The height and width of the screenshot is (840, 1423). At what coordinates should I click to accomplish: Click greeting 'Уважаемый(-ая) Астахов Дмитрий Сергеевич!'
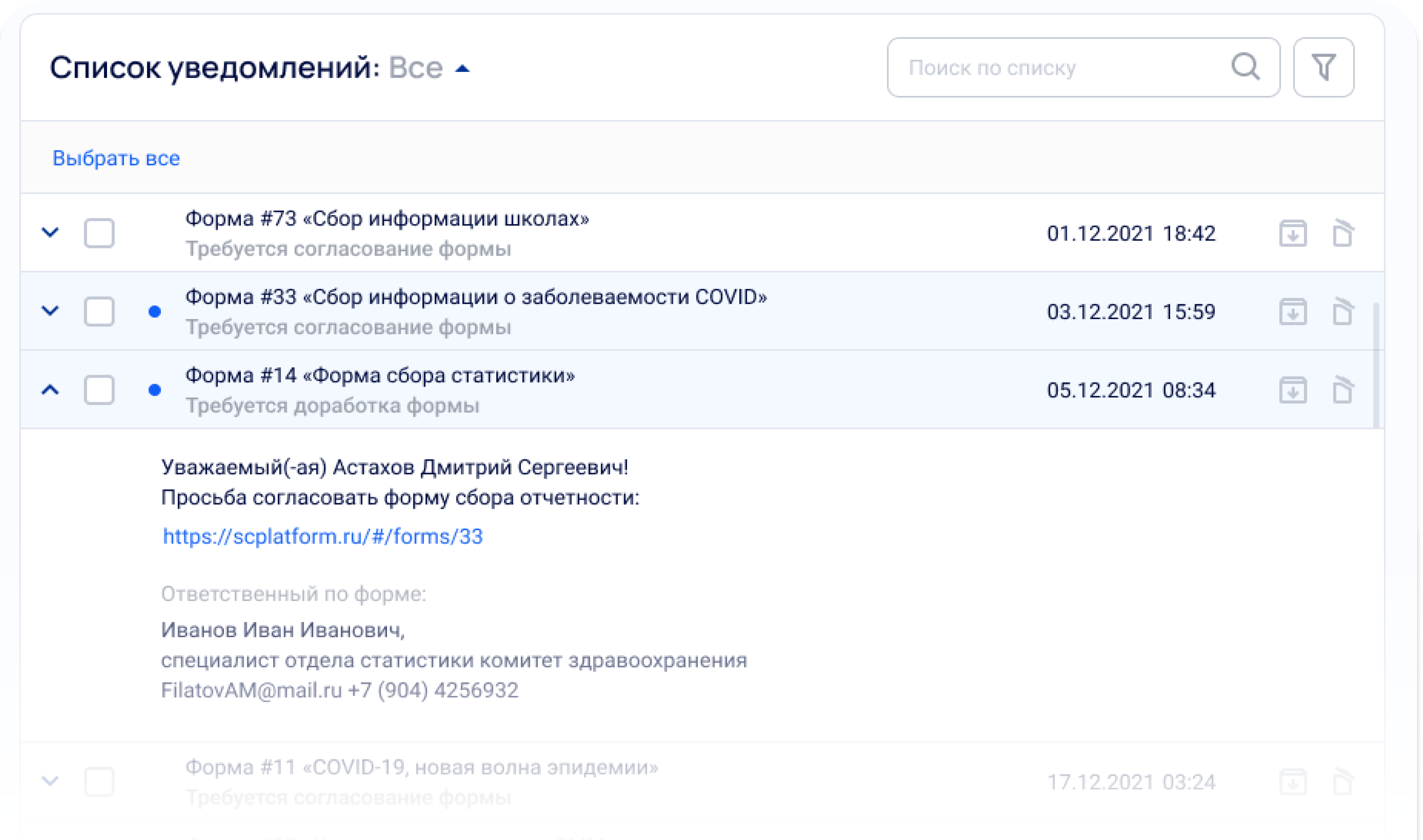pyautogui.click(x=395, y=467)
